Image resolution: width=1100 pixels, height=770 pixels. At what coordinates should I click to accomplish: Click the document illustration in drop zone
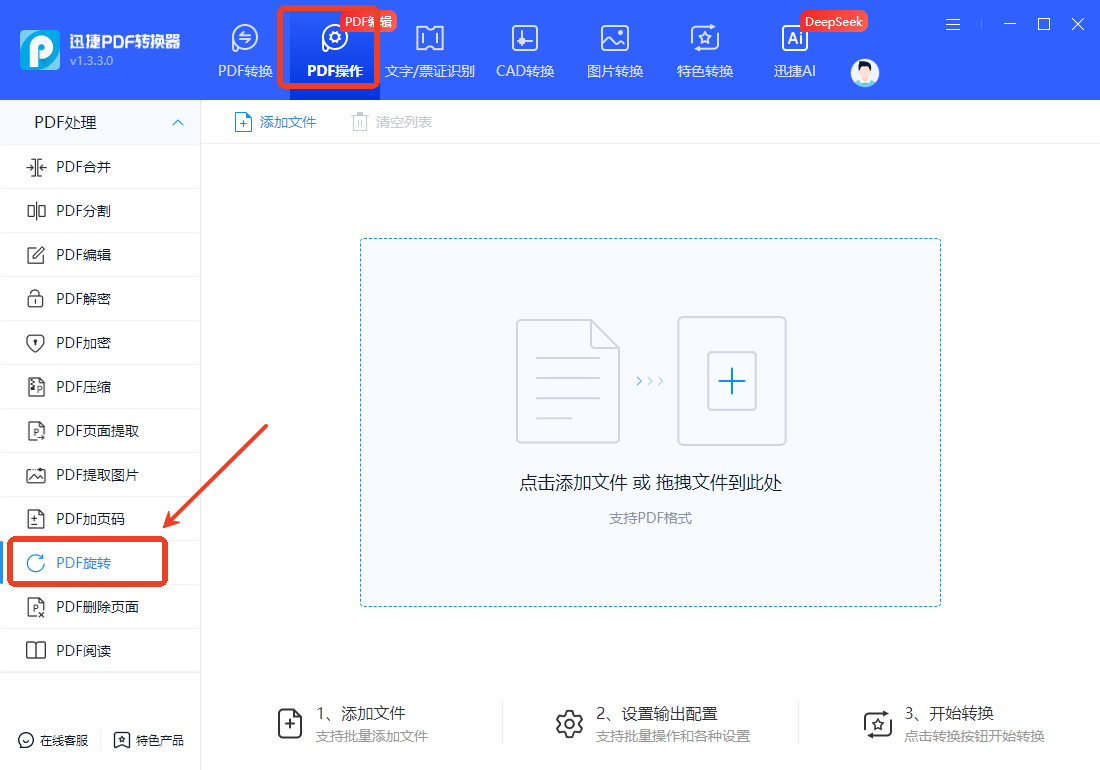[x=568, y=381]
